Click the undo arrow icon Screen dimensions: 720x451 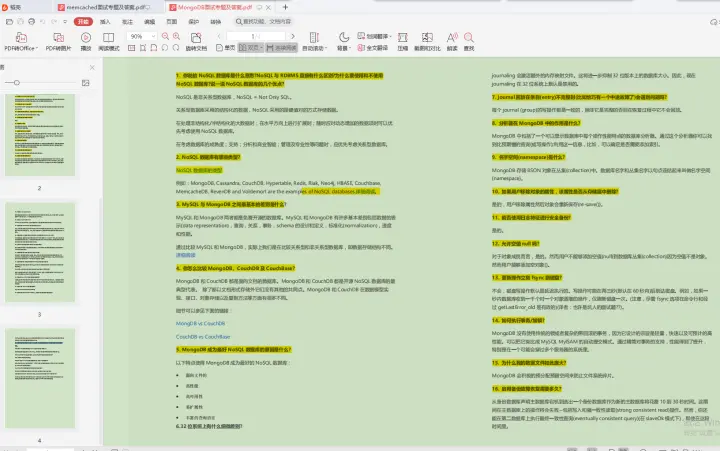[43, 22]
